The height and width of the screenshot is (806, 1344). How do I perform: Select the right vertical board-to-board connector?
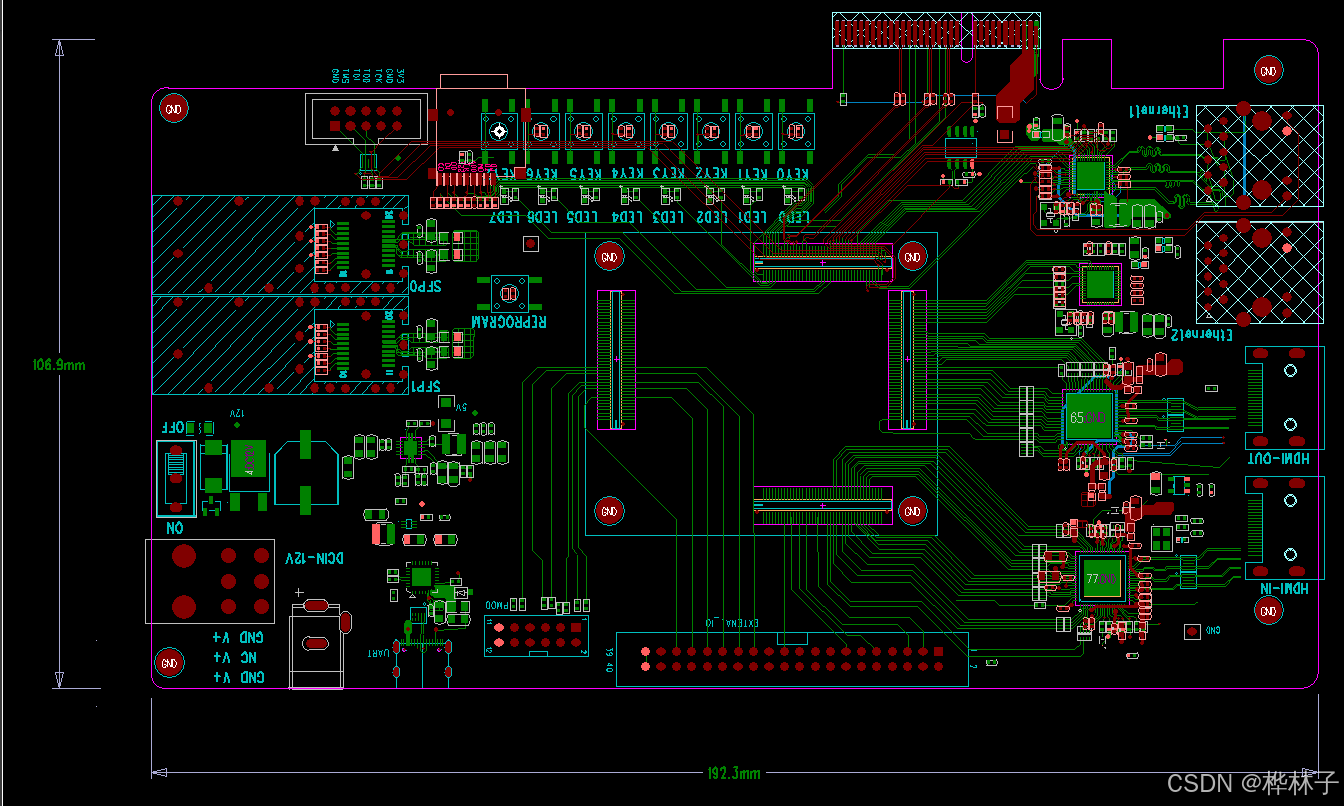point(907,360)
